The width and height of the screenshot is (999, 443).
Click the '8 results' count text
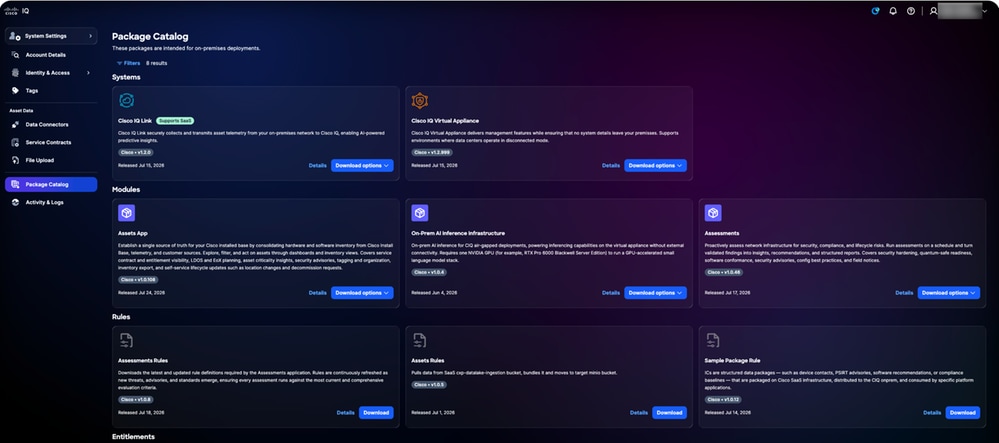click(x=157, y=63)
